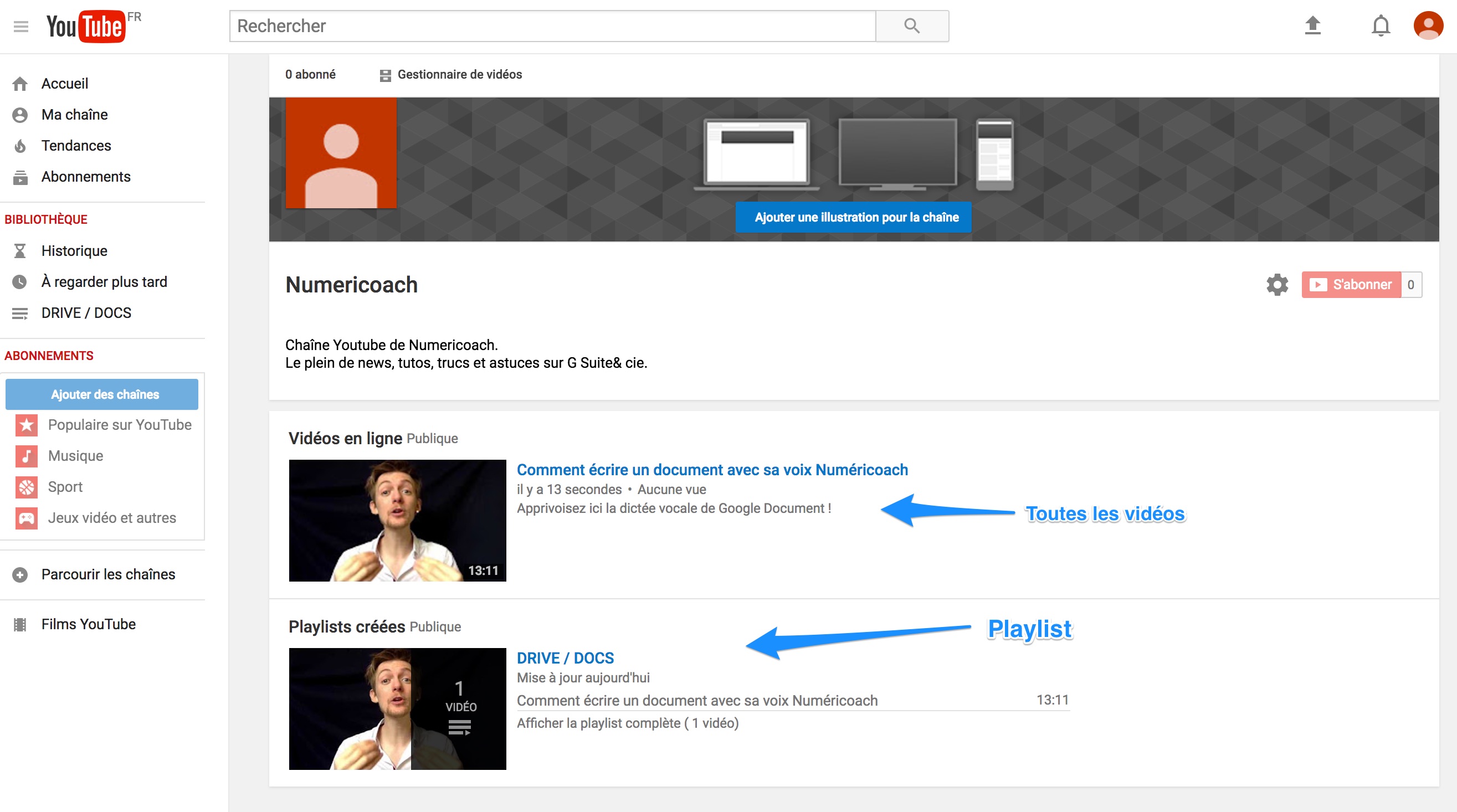This screenshot has height=812, width=1457.
Task: Open the hamburger guide menu
Action: pyautogui.click(x=21, y=27)
